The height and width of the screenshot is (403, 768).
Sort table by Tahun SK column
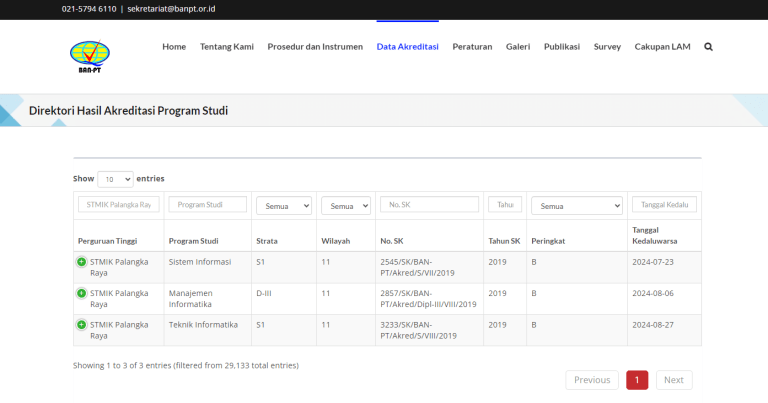pyautogui.click(x=504, y=241)
